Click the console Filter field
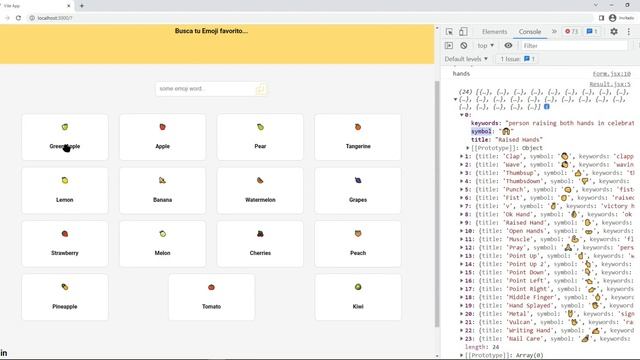 pos(573,46)
